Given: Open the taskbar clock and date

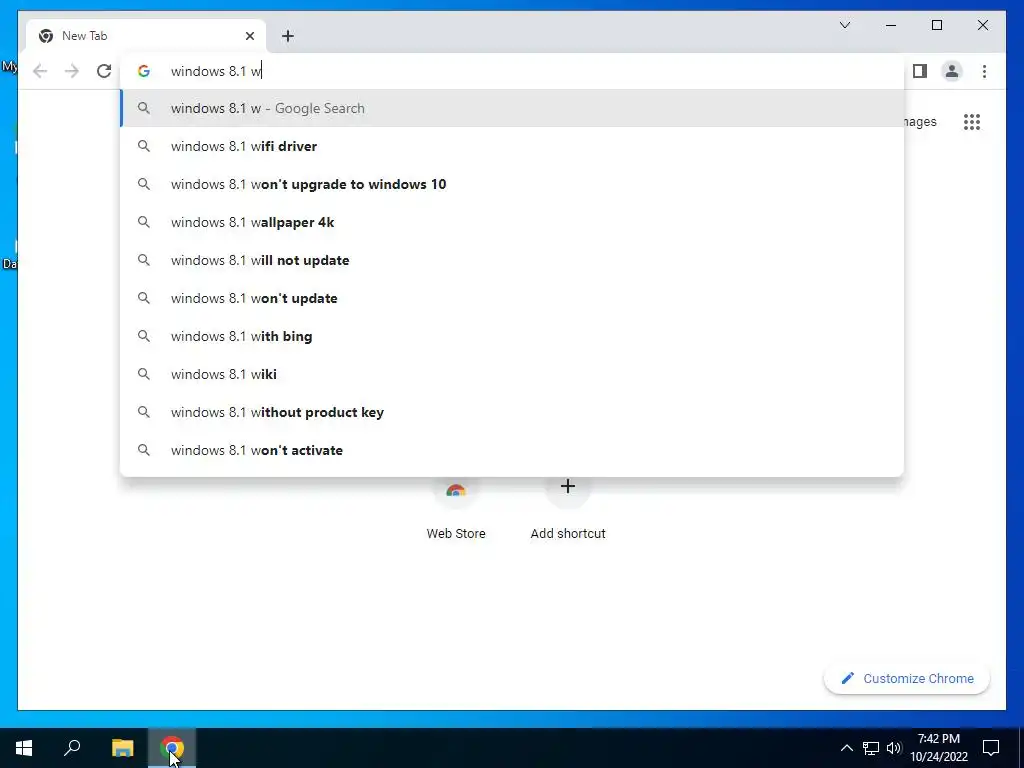Looking at the screenshot, I should click(938, 748).
